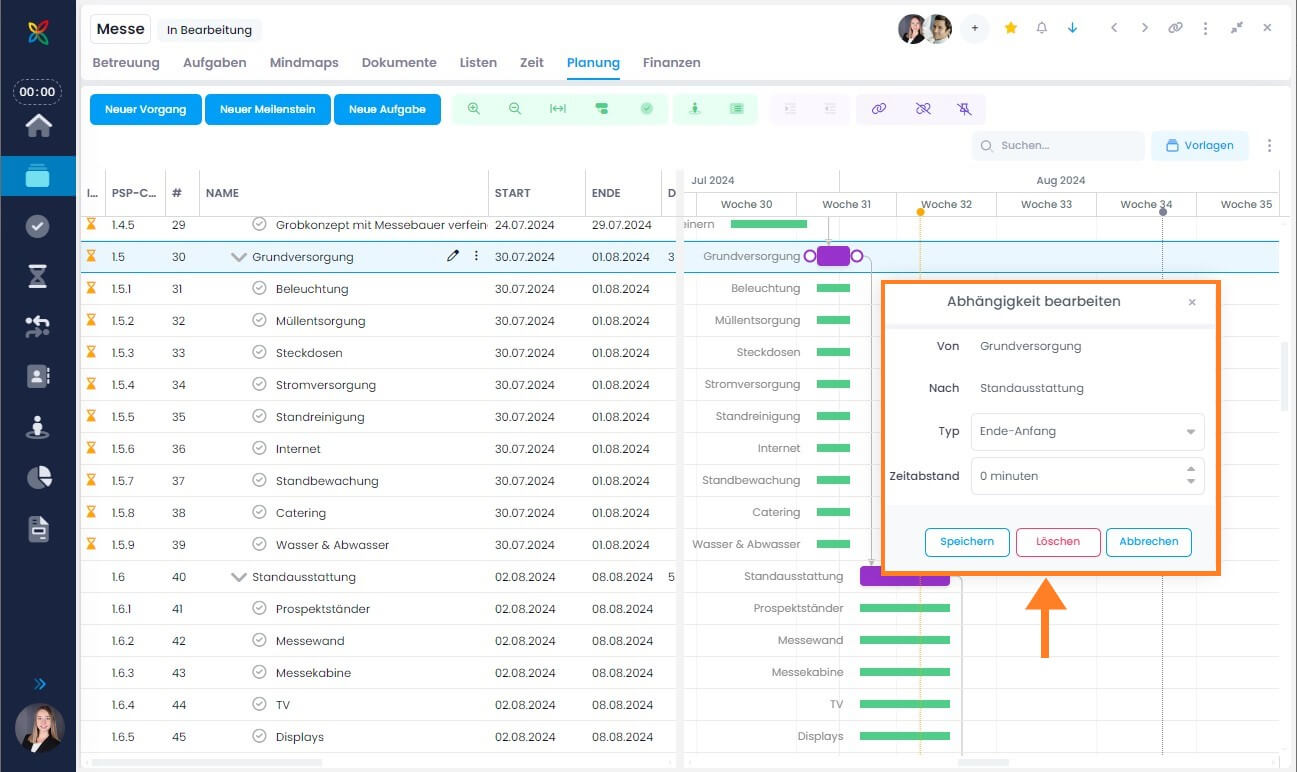Click the zoom in magnifier icon
Screen dimensions: 1297x772
(474, 109)
